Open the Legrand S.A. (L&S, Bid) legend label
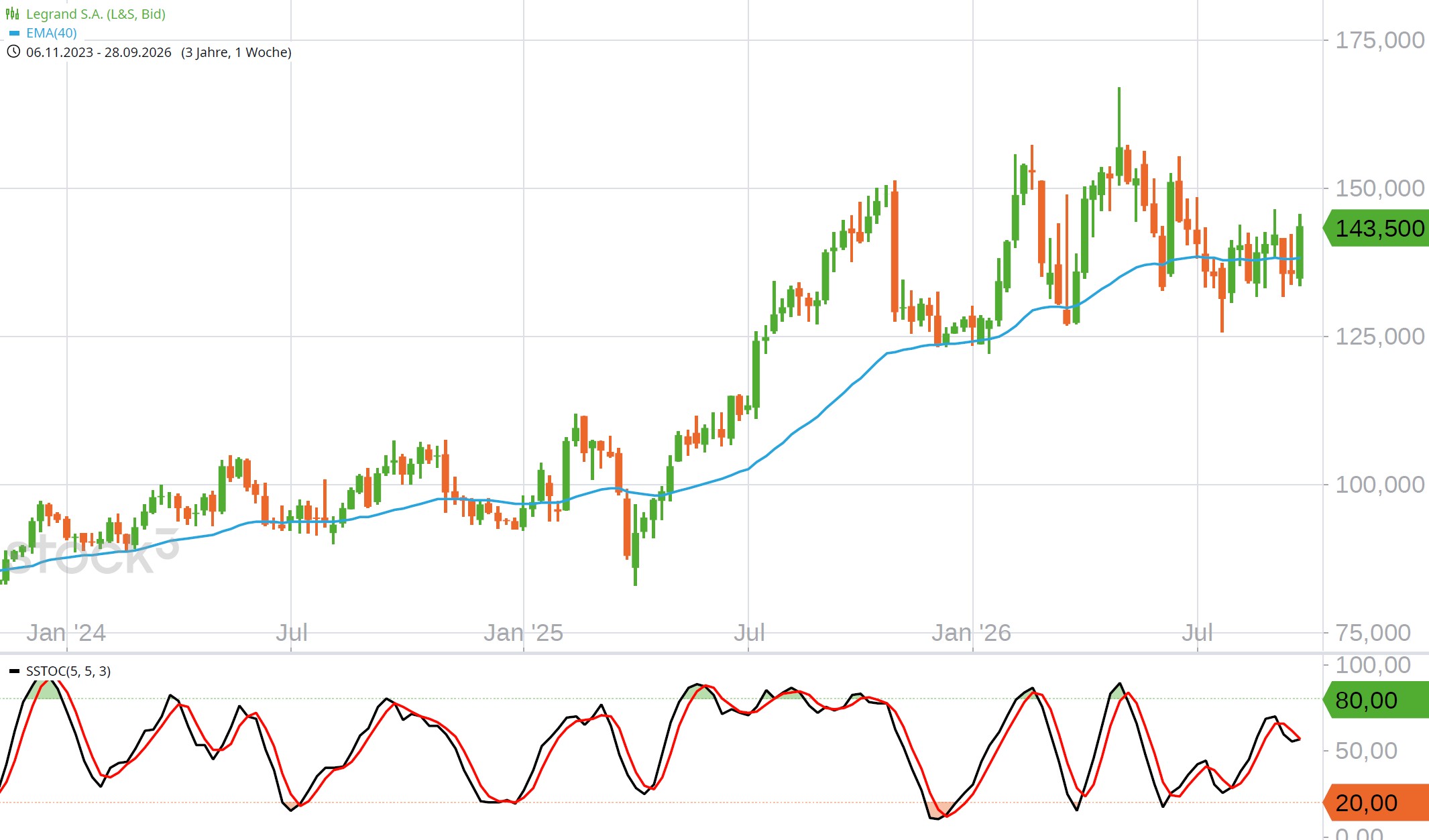1429x840 pixels. pyautogui.click(x=96, y=14)
